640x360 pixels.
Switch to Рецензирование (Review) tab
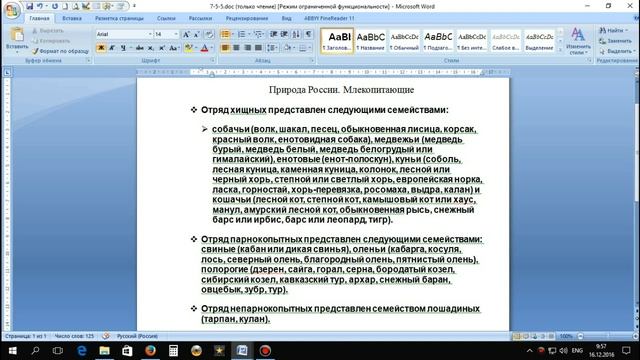[x=247, y=18]
